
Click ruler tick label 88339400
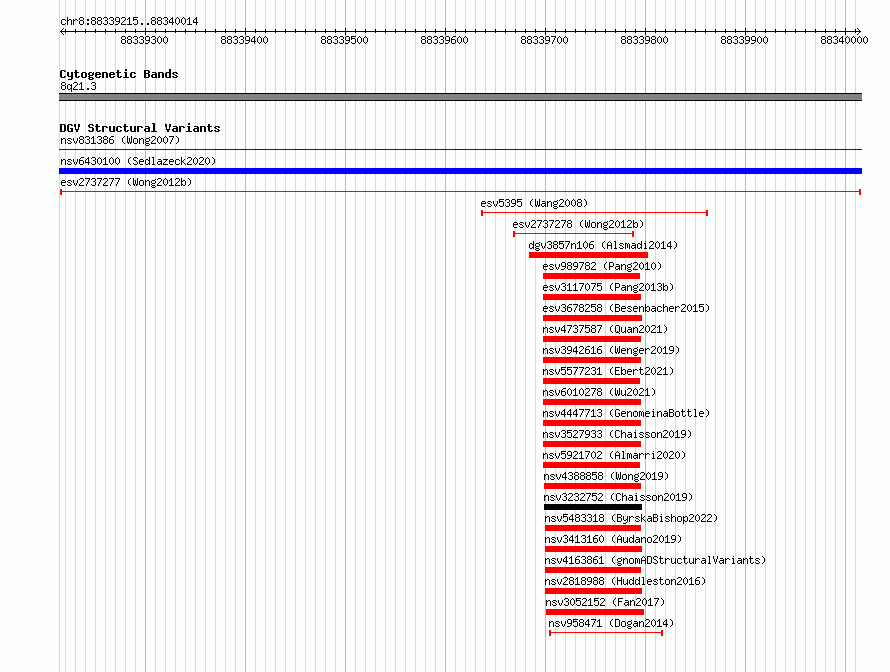pyautogui.click(x=244, y=40)
